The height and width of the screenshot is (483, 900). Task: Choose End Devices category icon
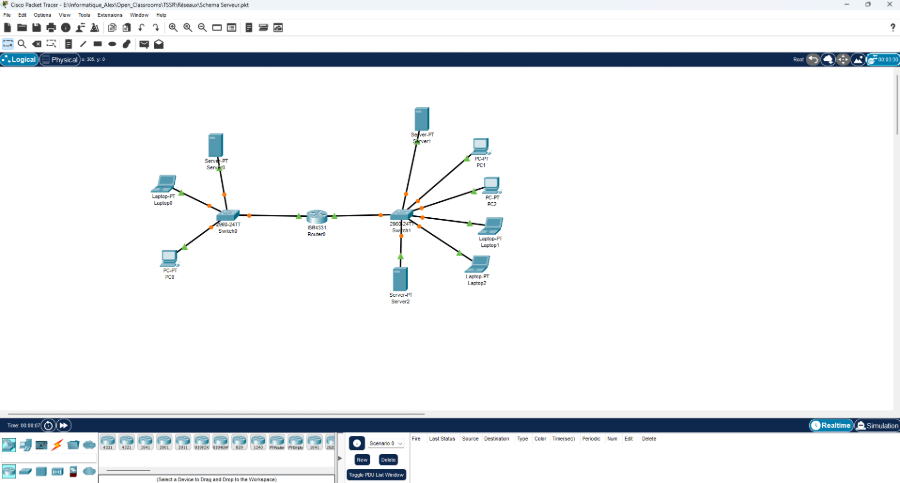(x=25, y=445)
